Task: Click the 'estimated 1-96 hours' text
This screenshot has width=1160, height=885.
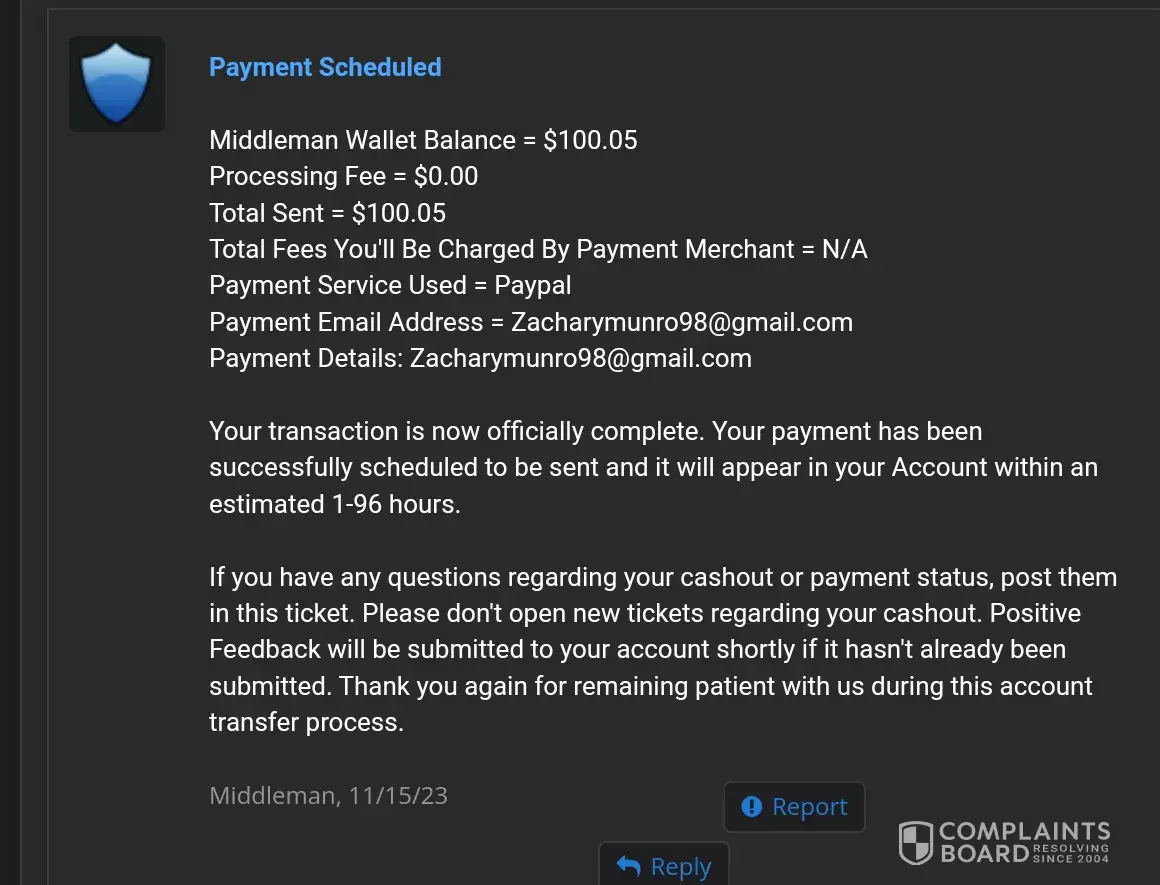Action: pyautogui.click(x=334, y=504)
